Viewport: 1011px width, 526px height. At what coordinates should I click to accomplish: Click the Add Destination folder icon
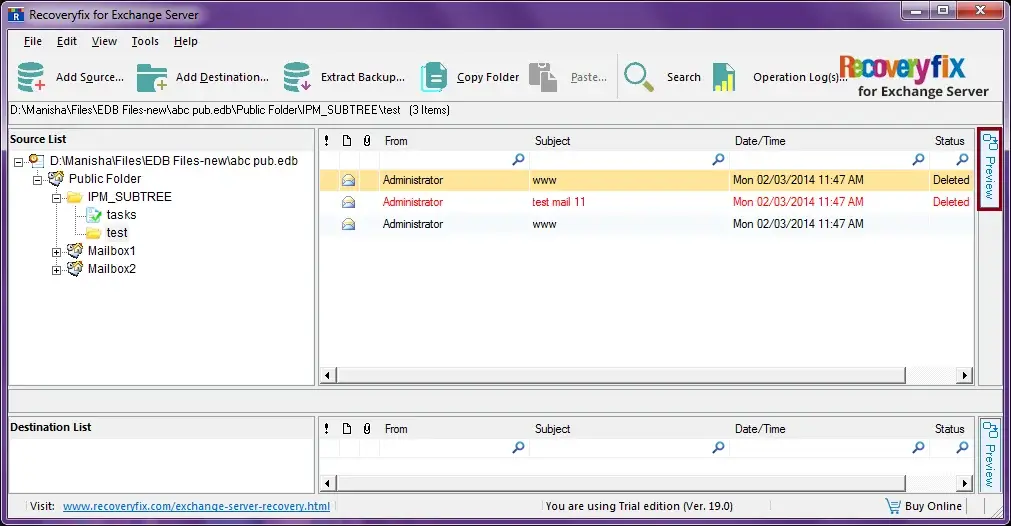coord(152,77)
